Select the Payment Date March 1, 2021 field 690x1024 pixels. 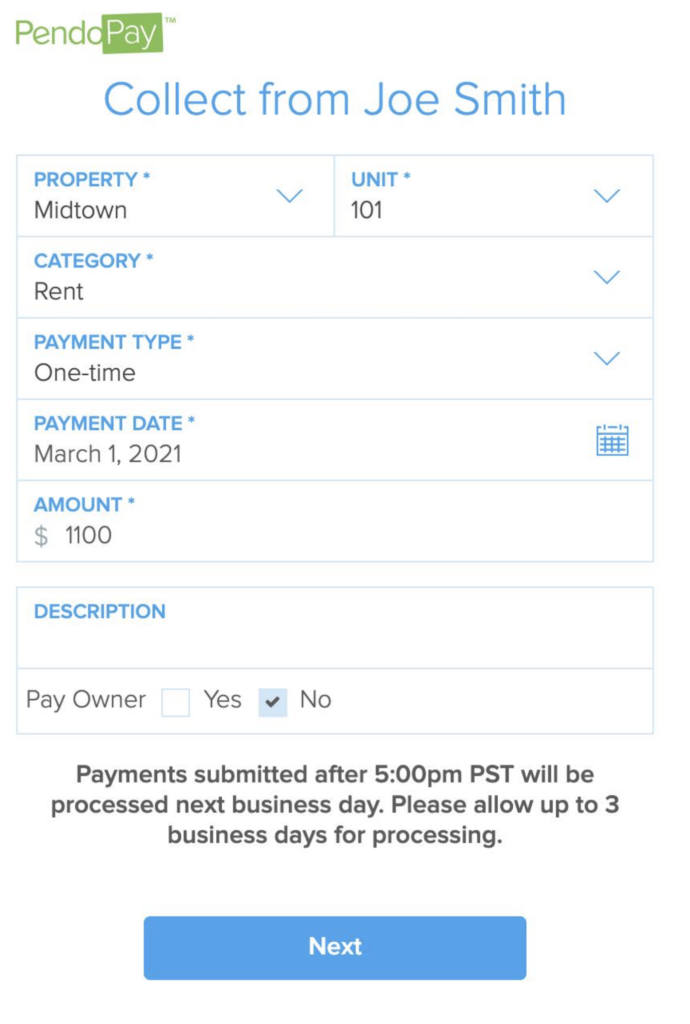tap(335, 440)
